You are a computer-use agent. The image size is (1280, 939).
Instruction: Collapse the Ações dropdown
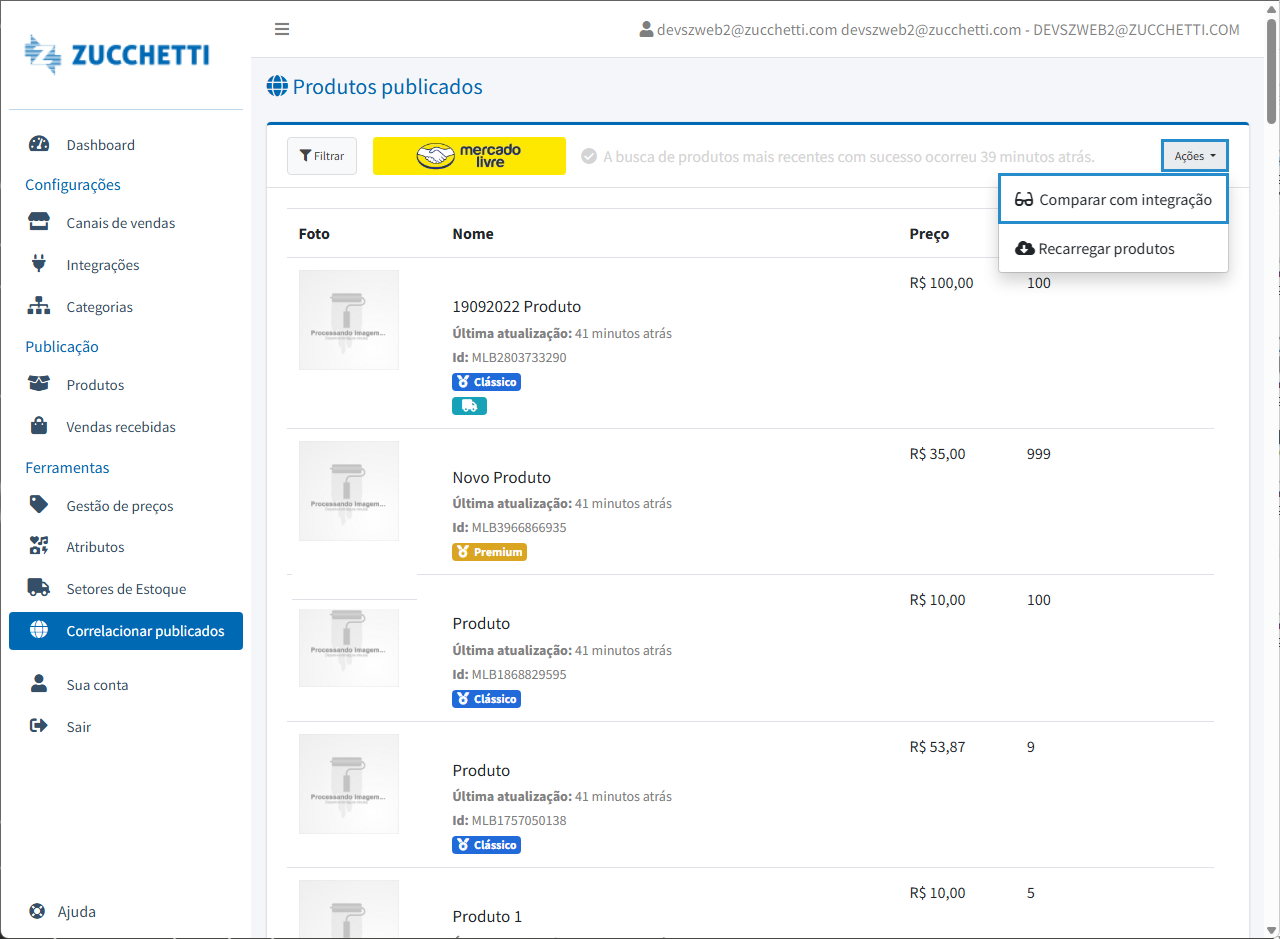pos(1194,156)
